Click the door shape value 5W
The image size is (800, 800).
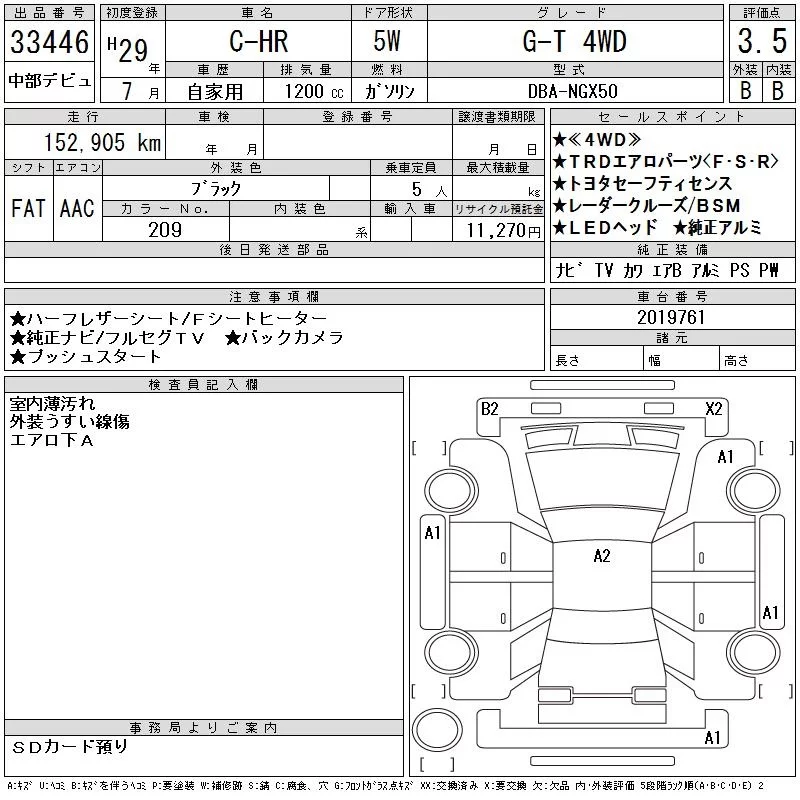(x=387, y=41)
